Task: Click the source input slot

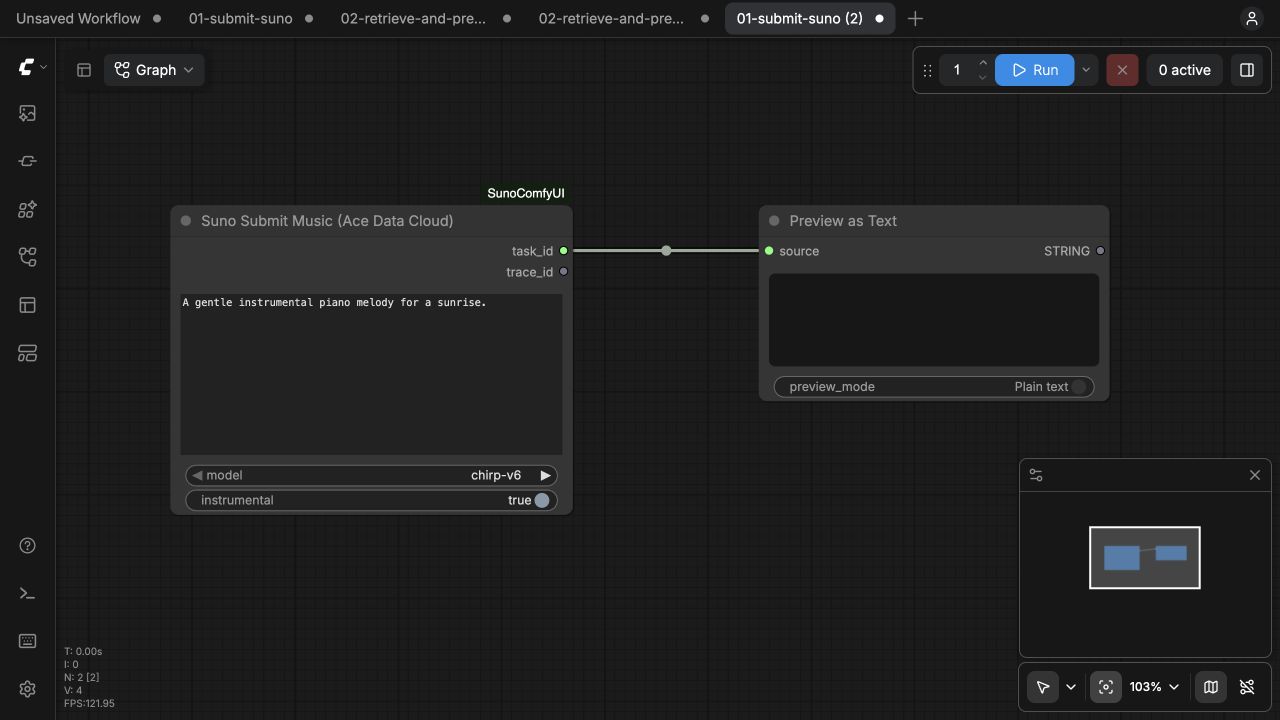Action: [769, 251]
